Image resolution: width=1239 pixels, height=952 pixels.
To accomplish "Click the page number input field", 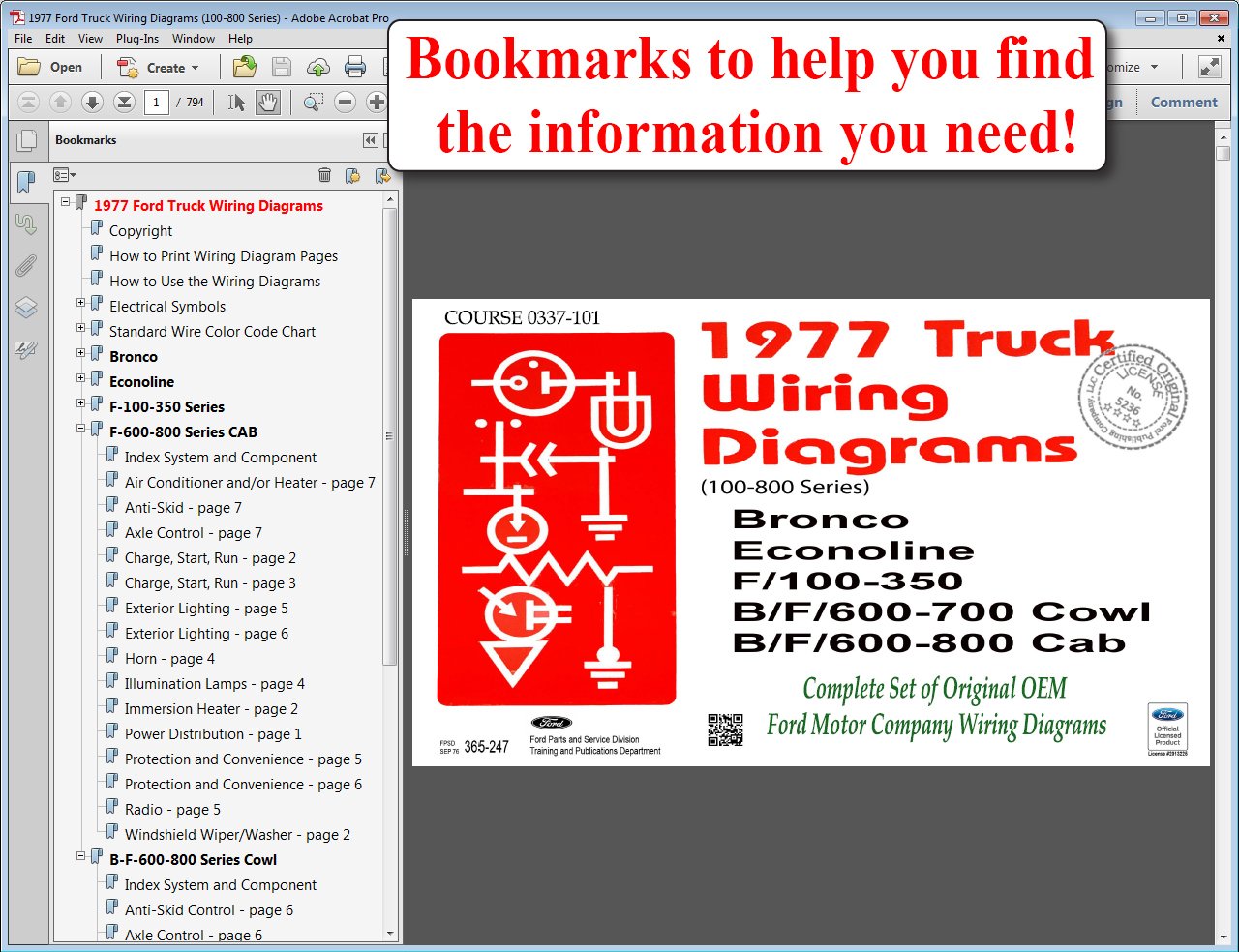I will point(156,103).
